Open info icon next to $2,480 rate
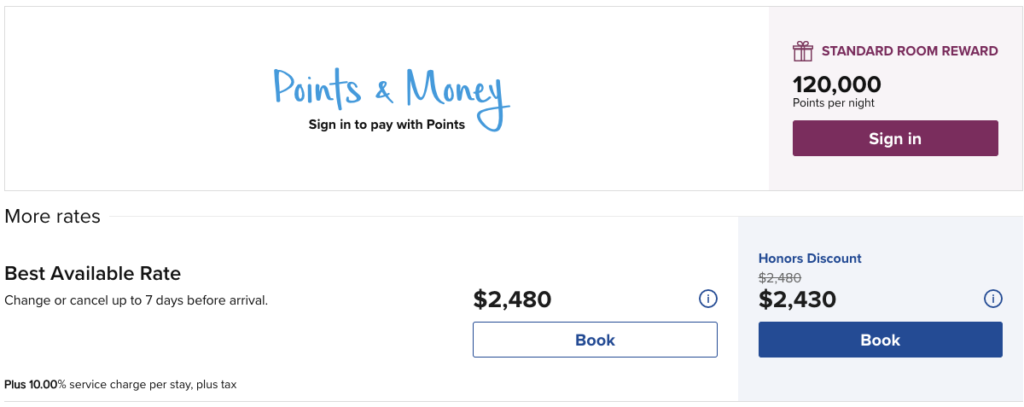Image resolution: width=1024 pixels, height=407 pixels. (x=708, y=299)
